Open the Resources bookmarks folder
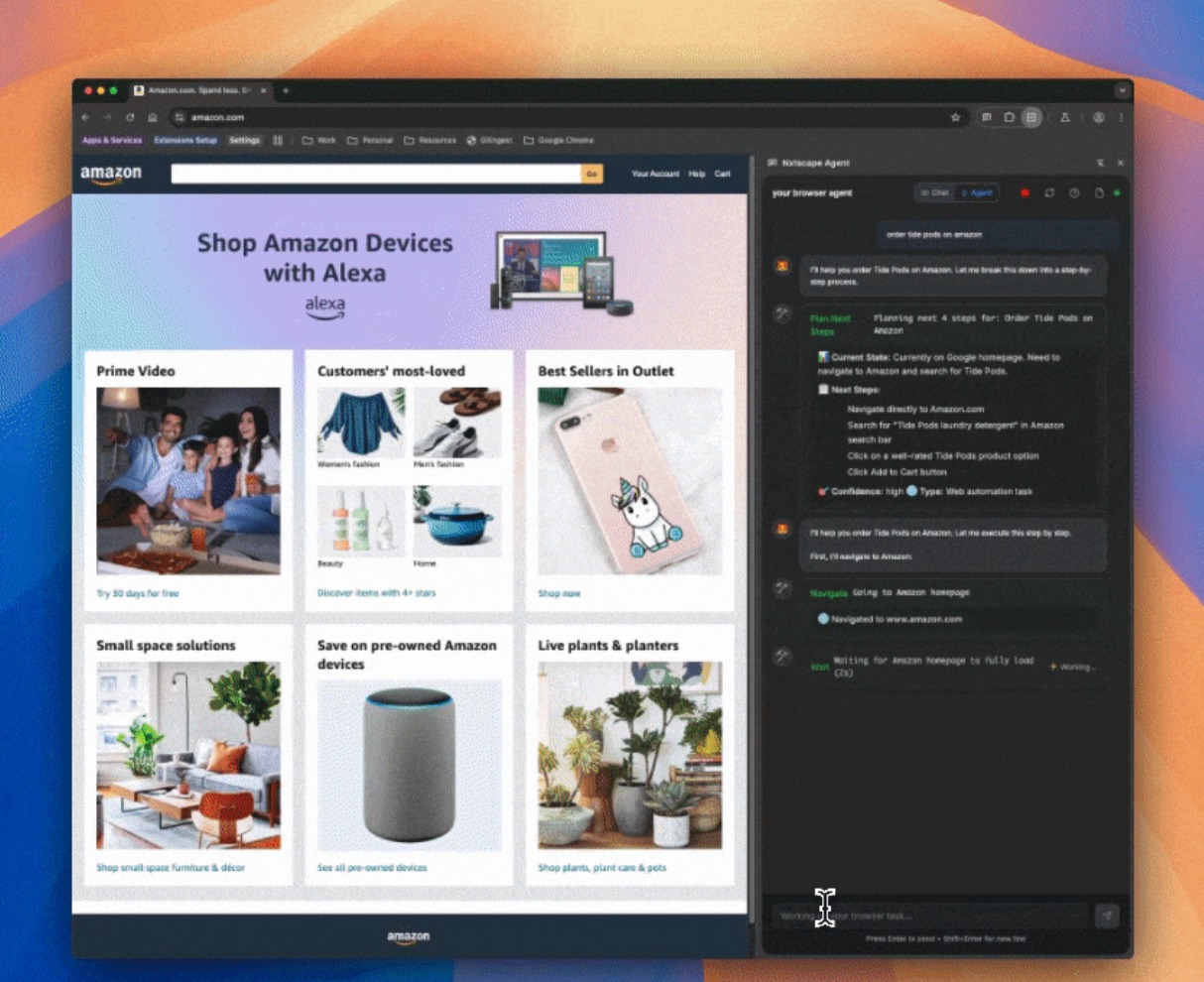 coord(430,140)
